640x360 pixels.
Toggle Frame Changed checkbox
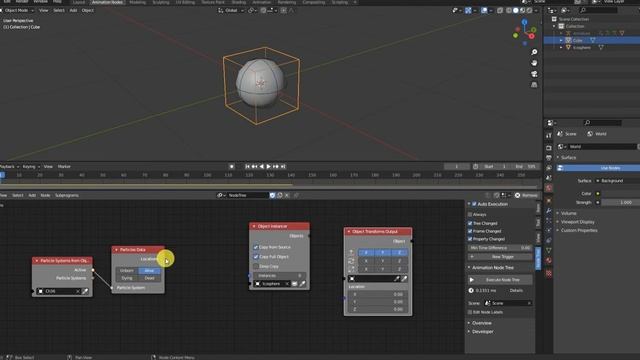(x=470, y=231)
